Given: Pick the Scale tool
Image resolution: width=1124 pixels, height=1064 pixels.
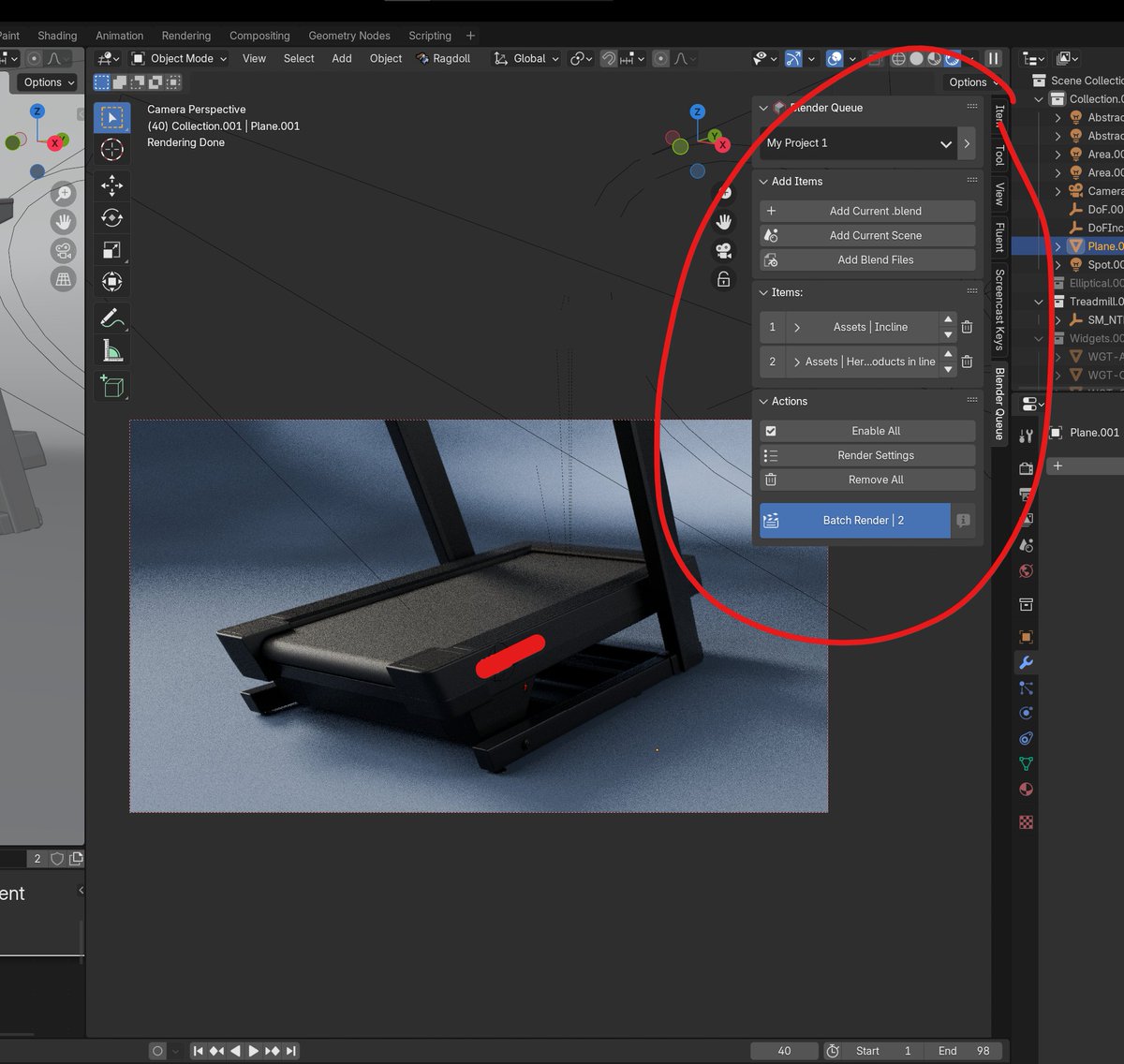Looking at the screenshot, I should [x=111, y=250].
